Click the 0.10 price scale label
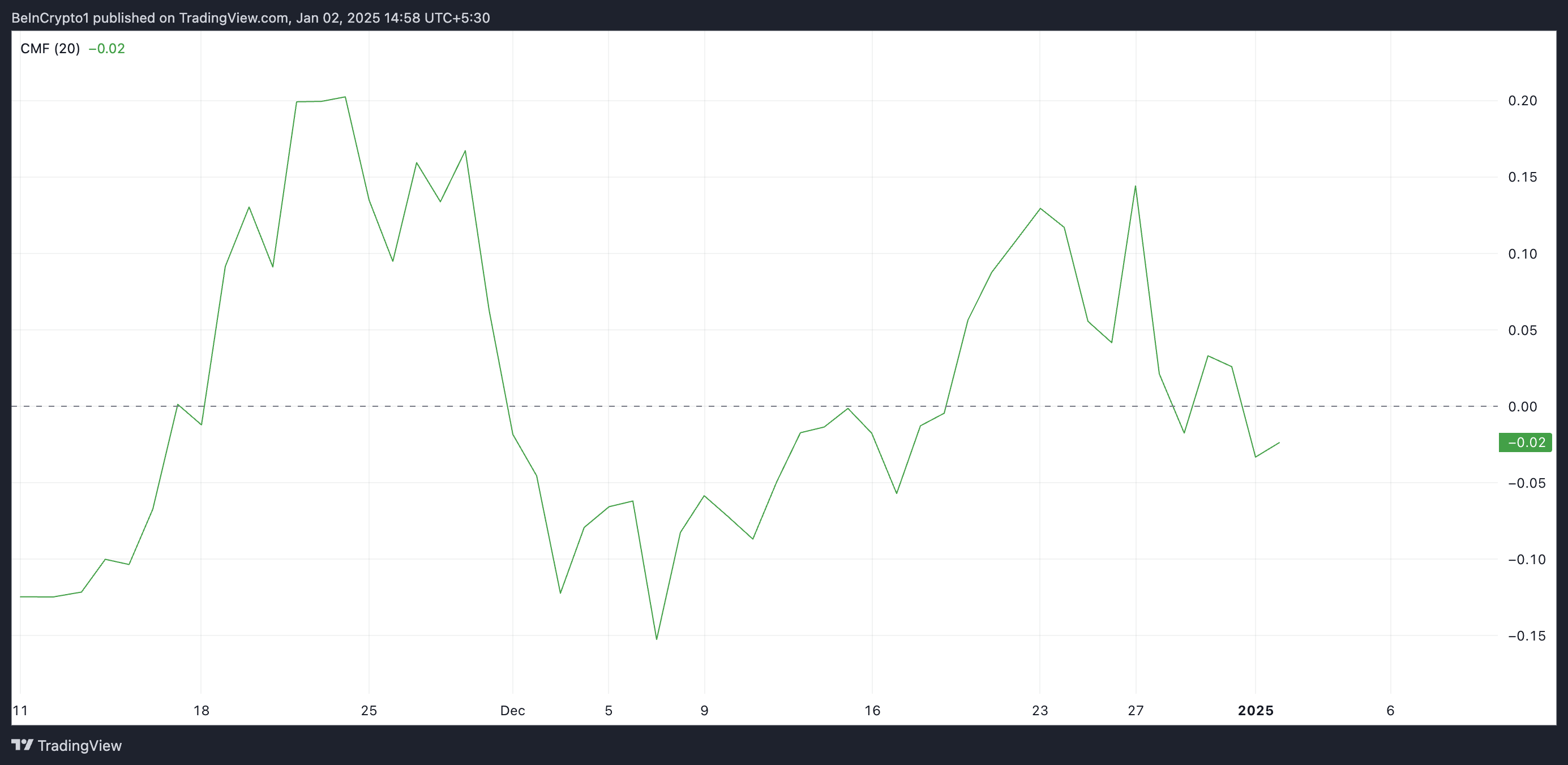The width and height of the screenshot is (1568, 765). pos(1522,254)
